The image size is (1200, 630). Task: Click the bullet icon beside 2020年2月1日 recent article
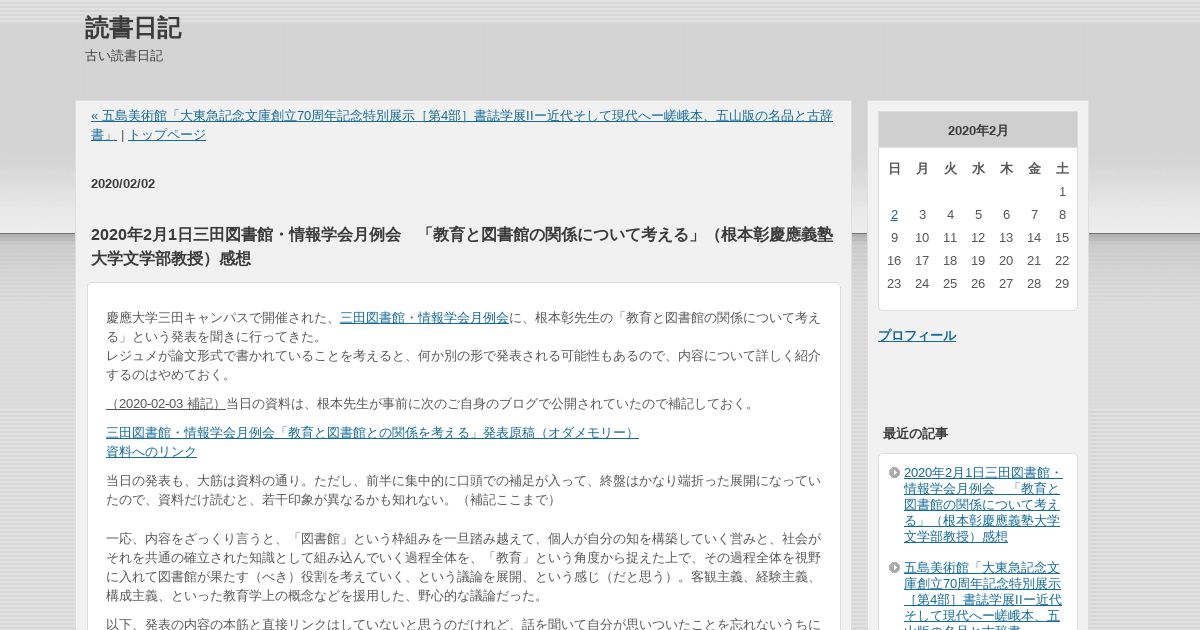pos(894,473)
